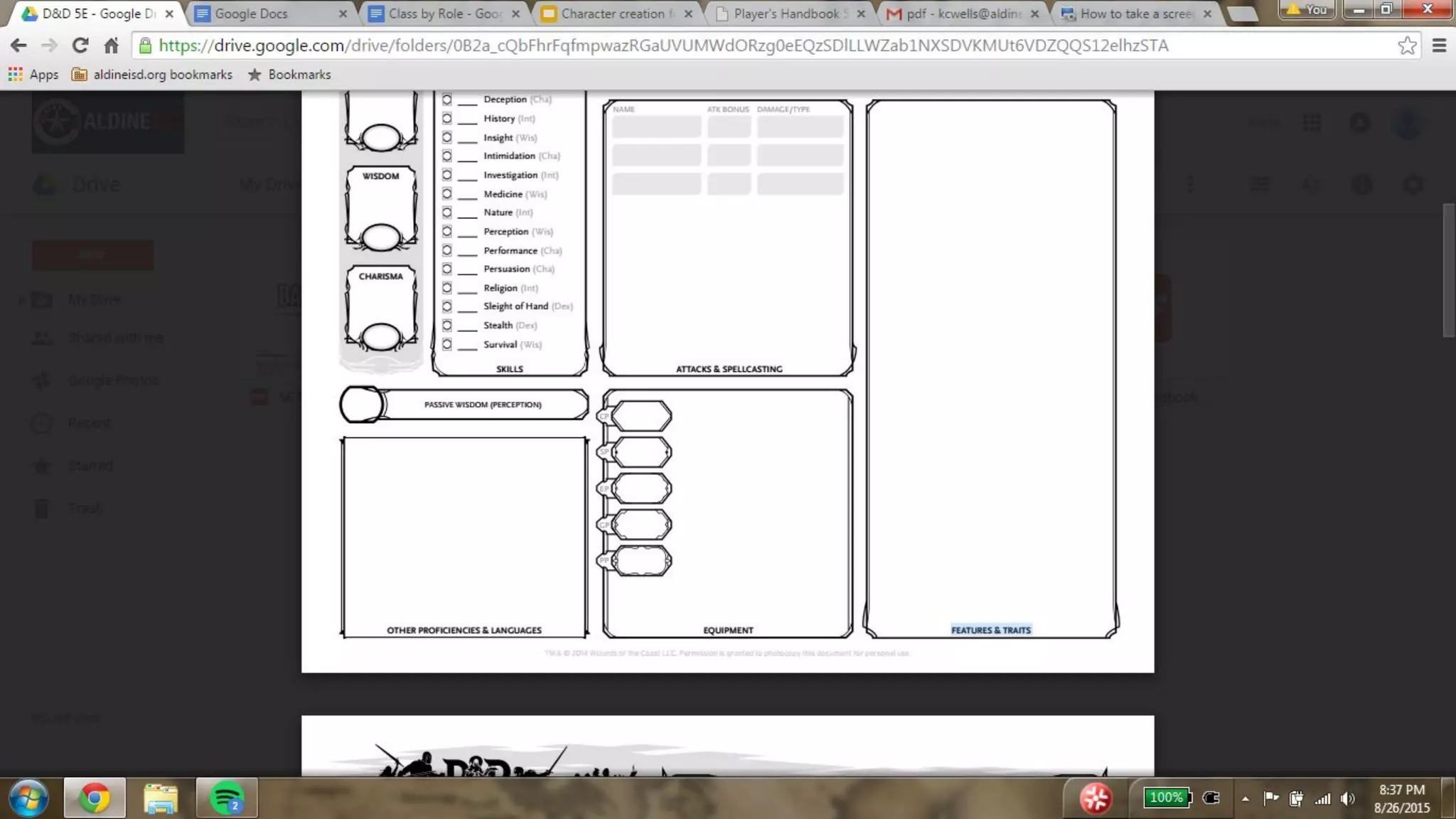1456x819 pixels.
Task: Switch to Player's Handbook tab
Action: [789, 14]
